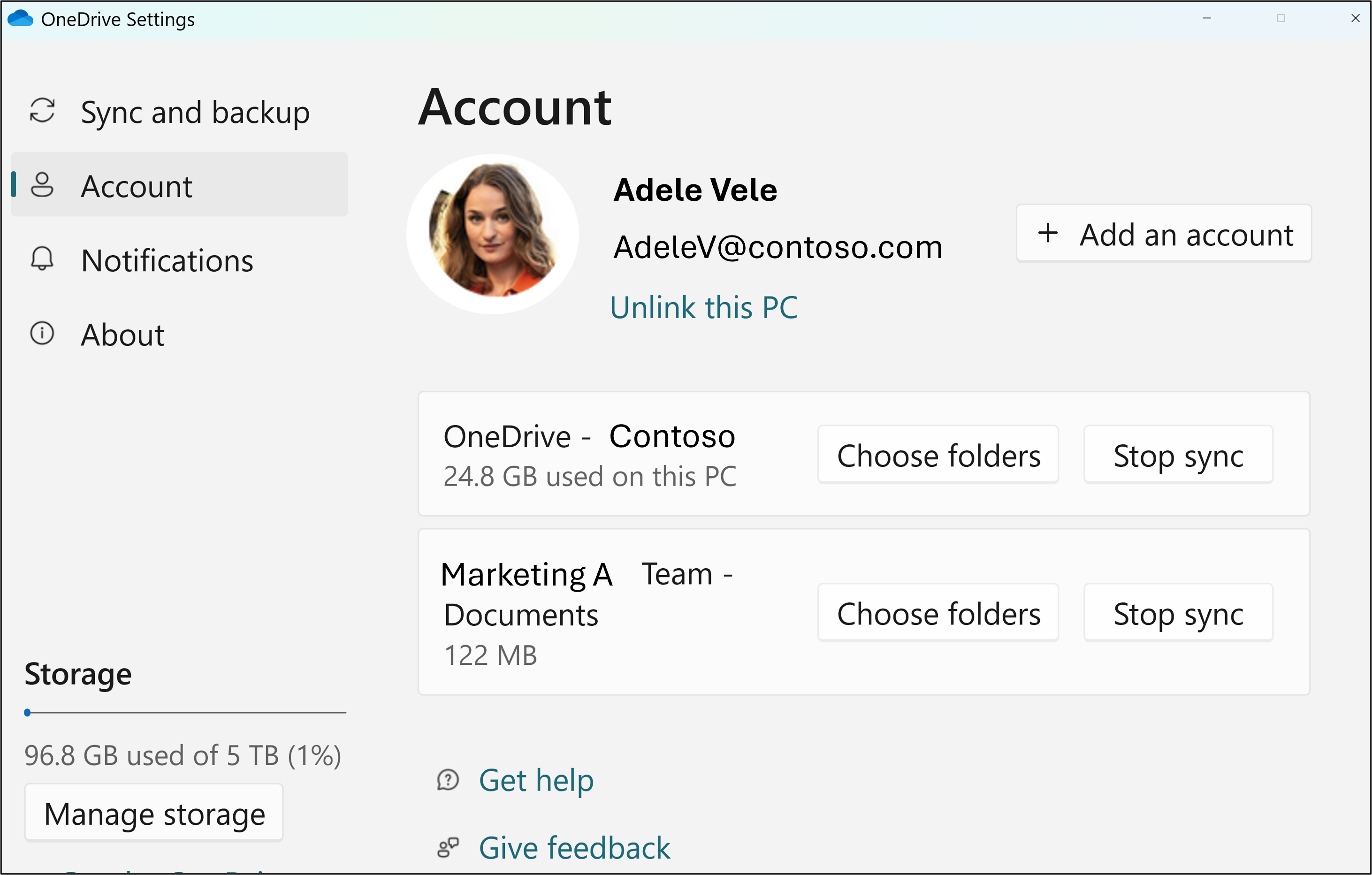The image size is (1372, 875).
Task: Open Manage storage
Action: (154, 813)
